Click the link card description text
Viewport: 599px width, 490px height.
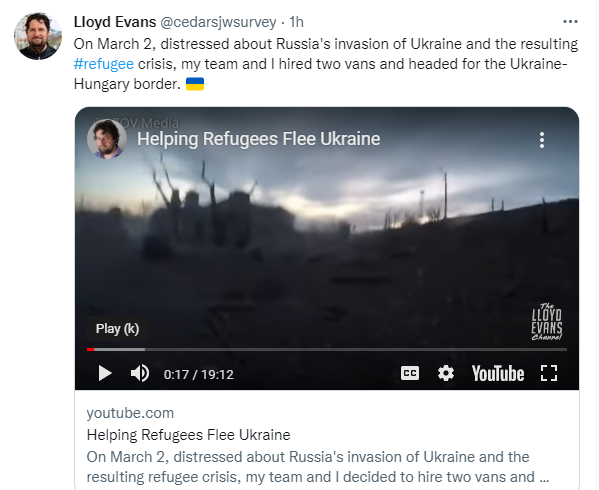(318, 467)
